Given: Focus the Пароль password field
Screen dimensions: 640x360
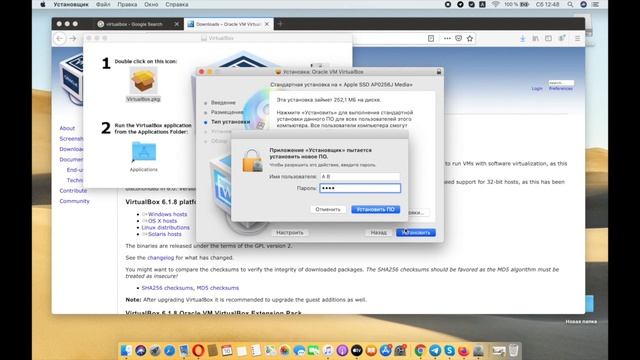Looking at the screenshot, I should (360, 188).
